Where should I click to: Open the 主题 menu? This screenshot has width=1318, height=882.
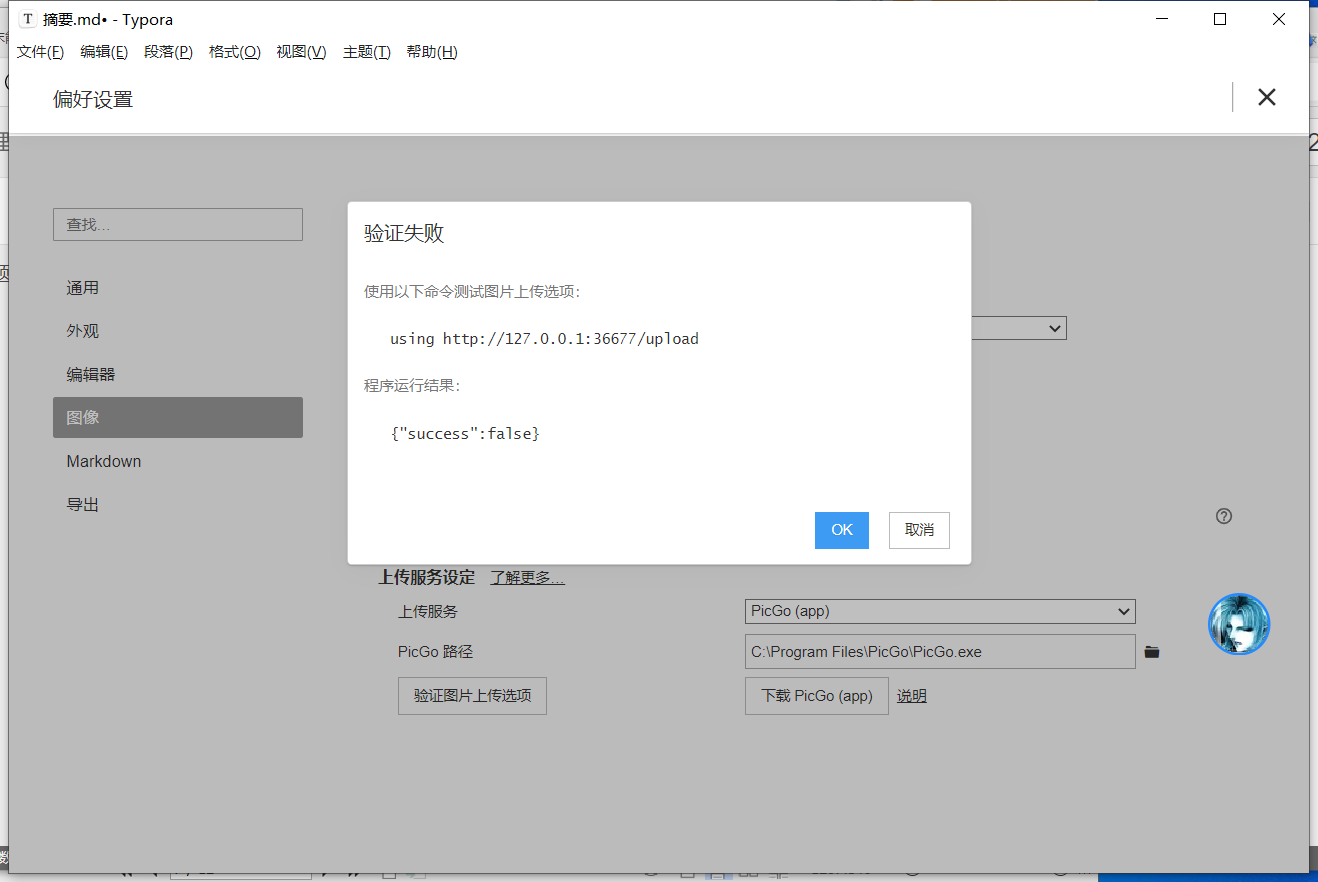[x=366, y=52]
